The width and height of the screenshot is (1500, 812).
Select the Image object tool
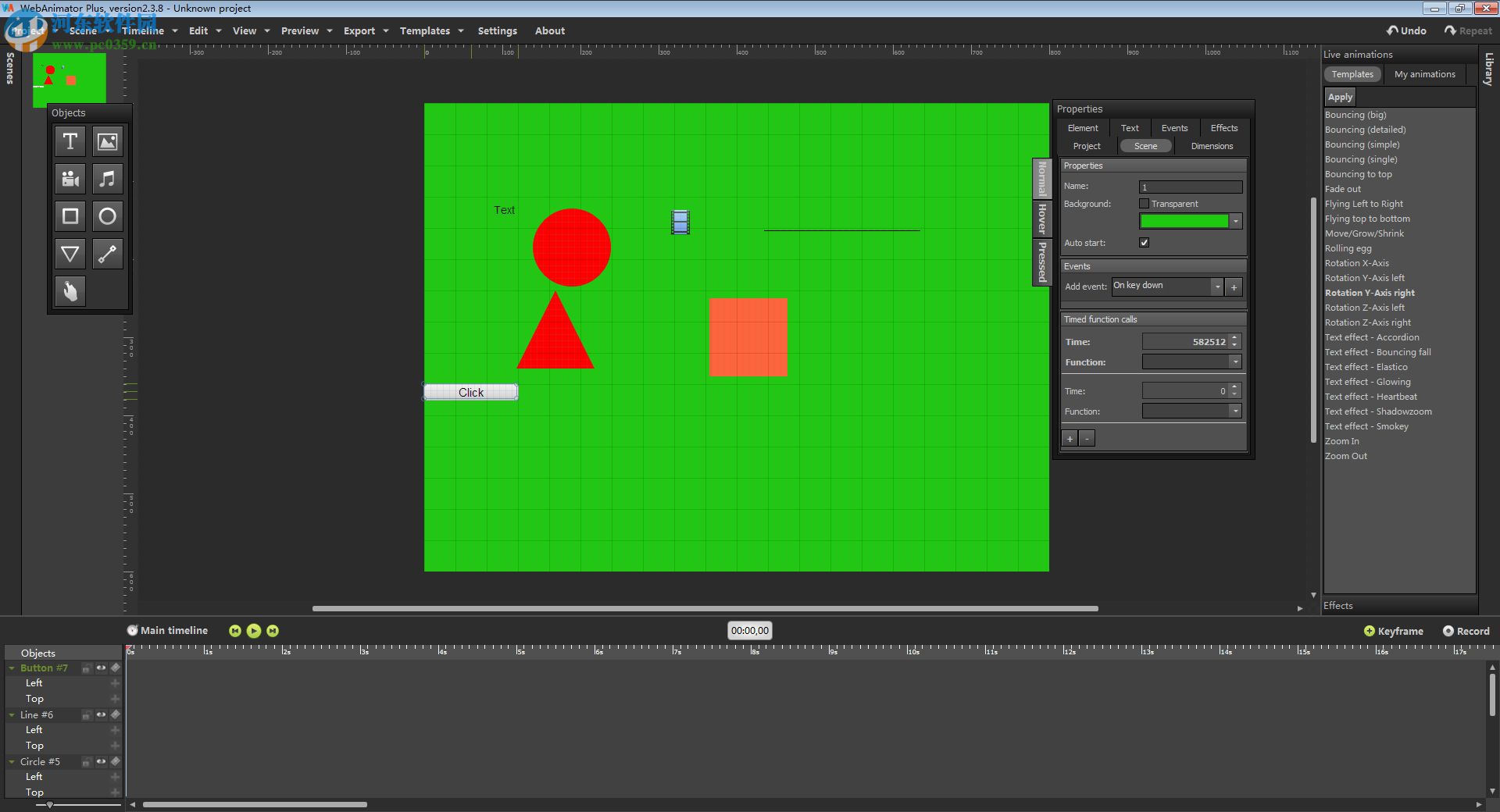(x=107, y=141)
